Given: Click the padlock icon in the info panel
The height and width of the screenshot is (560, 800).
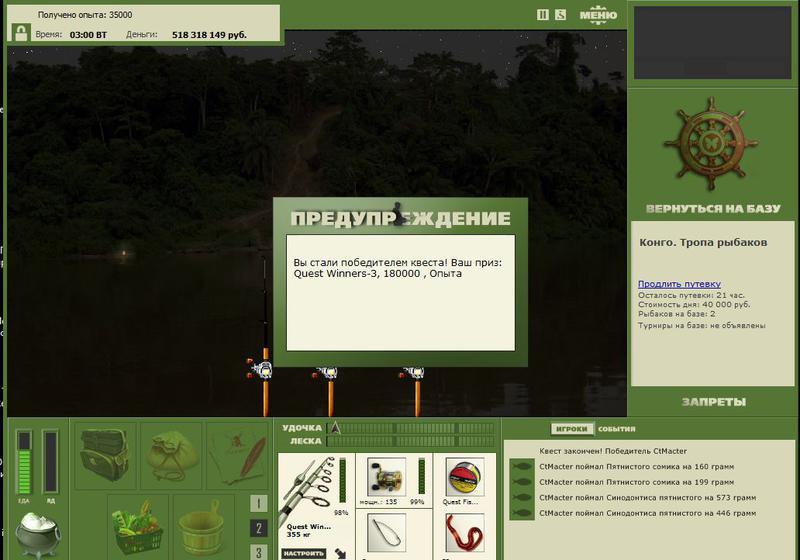Looking at the screenshot, I should 21,34.
